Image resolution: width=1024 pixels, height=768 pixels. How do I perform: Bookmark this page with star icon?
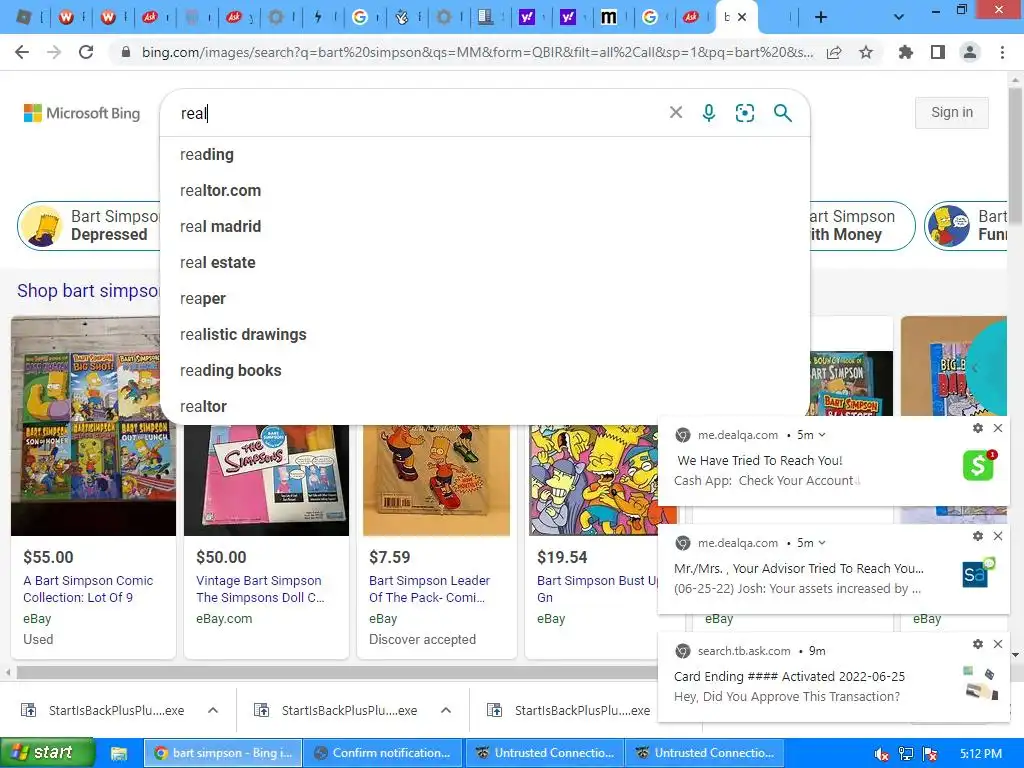point(866,52)
